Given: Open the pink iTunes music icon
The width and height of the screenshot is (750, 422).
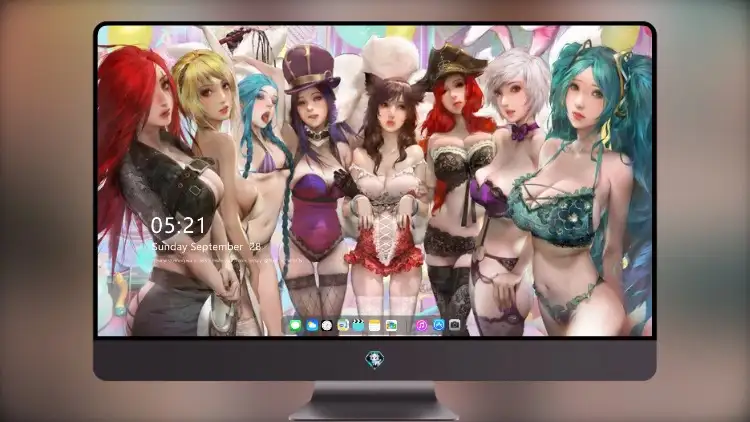Looking at the screenshot, I should (422, 326).
